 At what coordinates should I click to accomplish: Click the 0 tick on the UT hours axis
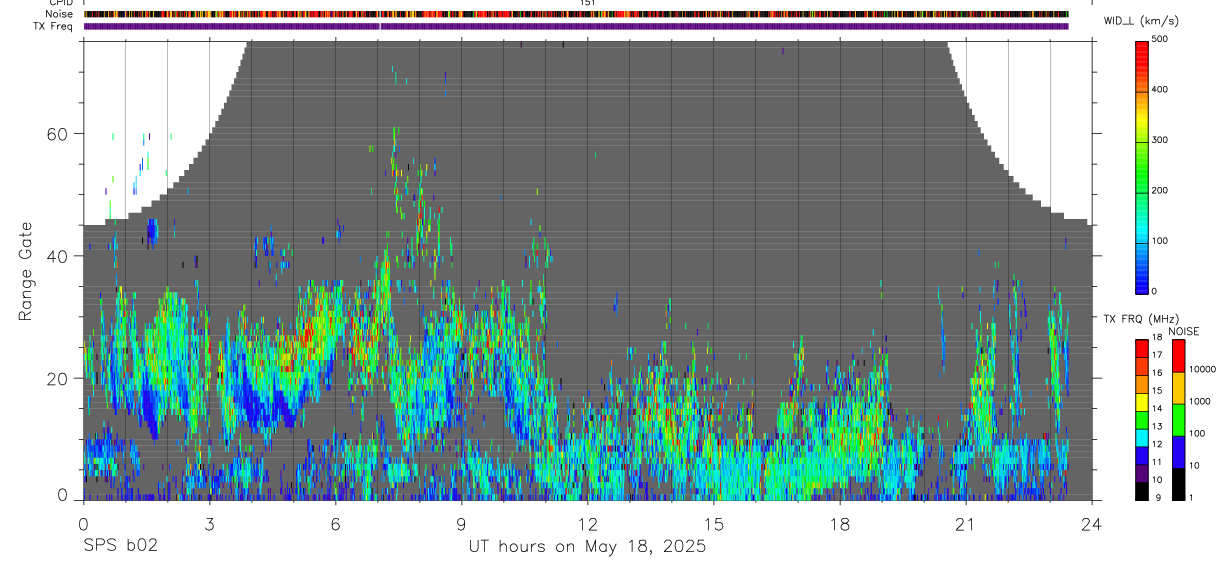coord(83,523)
